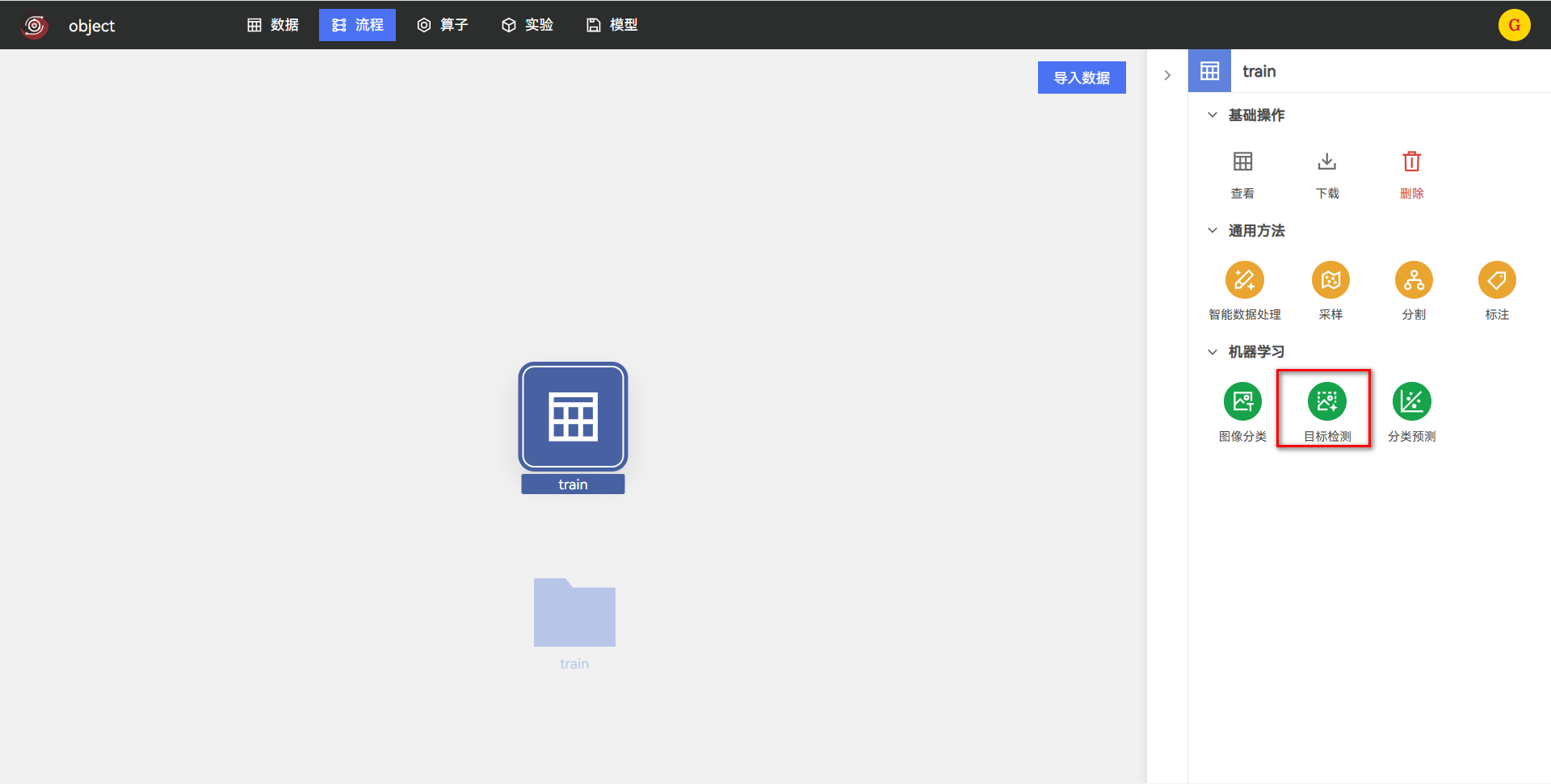Click the faded train label under the folder

tap(574, 664)
